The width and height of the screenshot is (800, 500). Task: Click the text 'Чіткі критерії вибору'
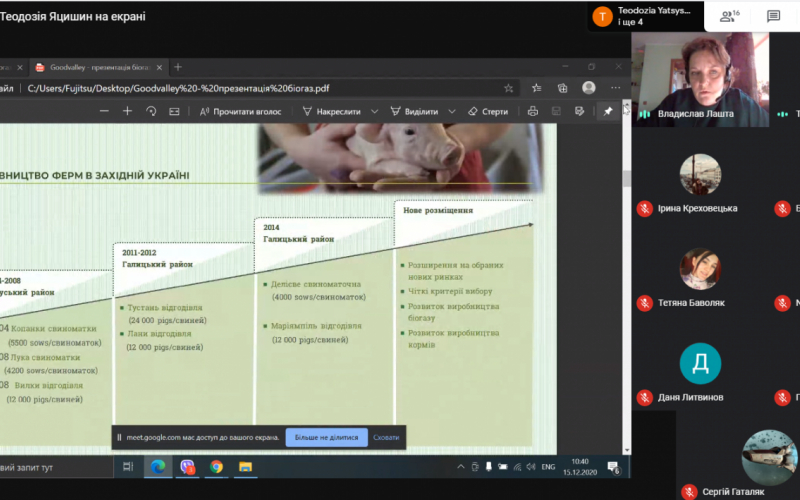[x=450, y=291]
